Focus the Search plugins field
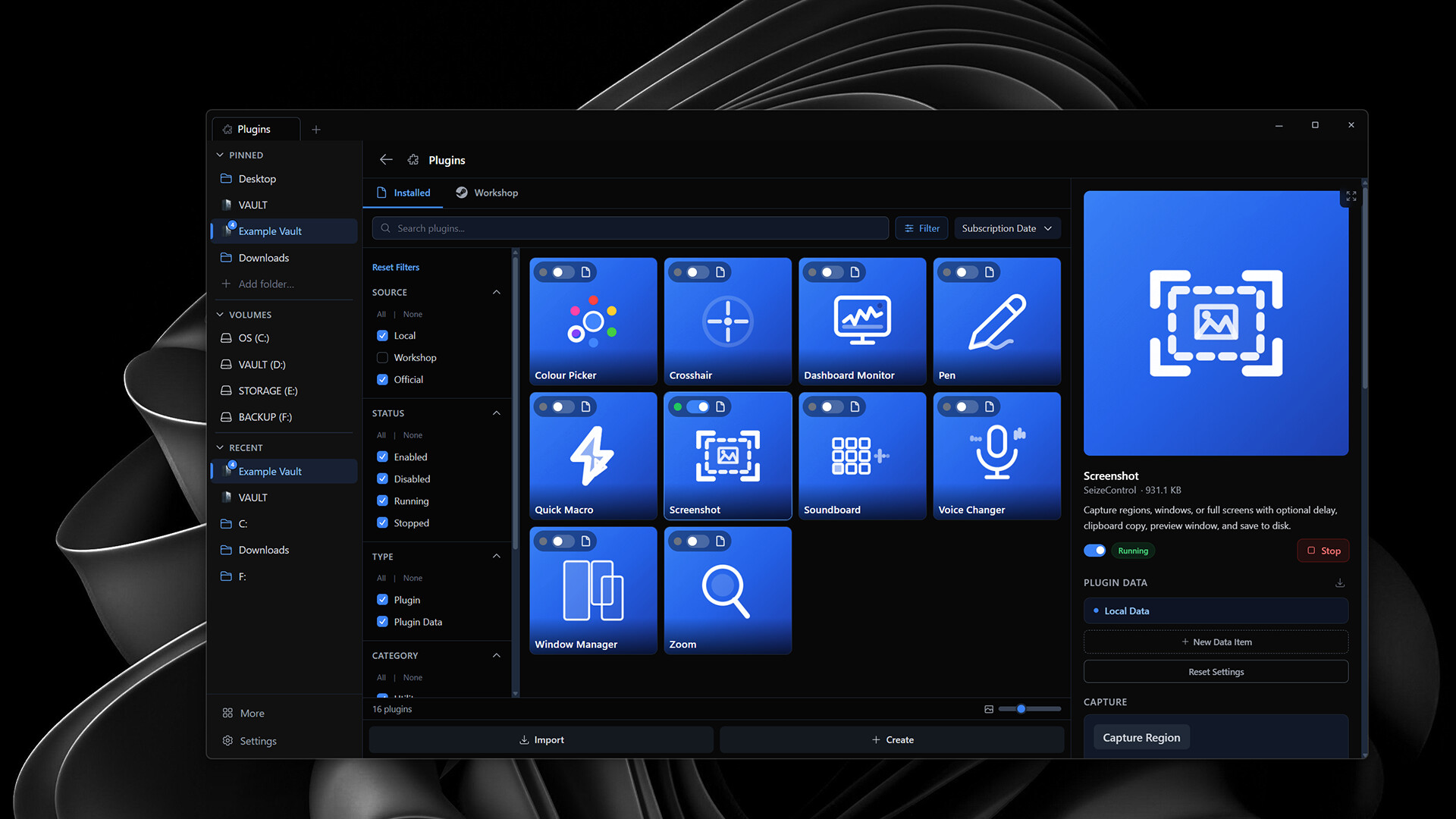The height and width of the screenshot is (819, 1456). [x=630, y=228]
